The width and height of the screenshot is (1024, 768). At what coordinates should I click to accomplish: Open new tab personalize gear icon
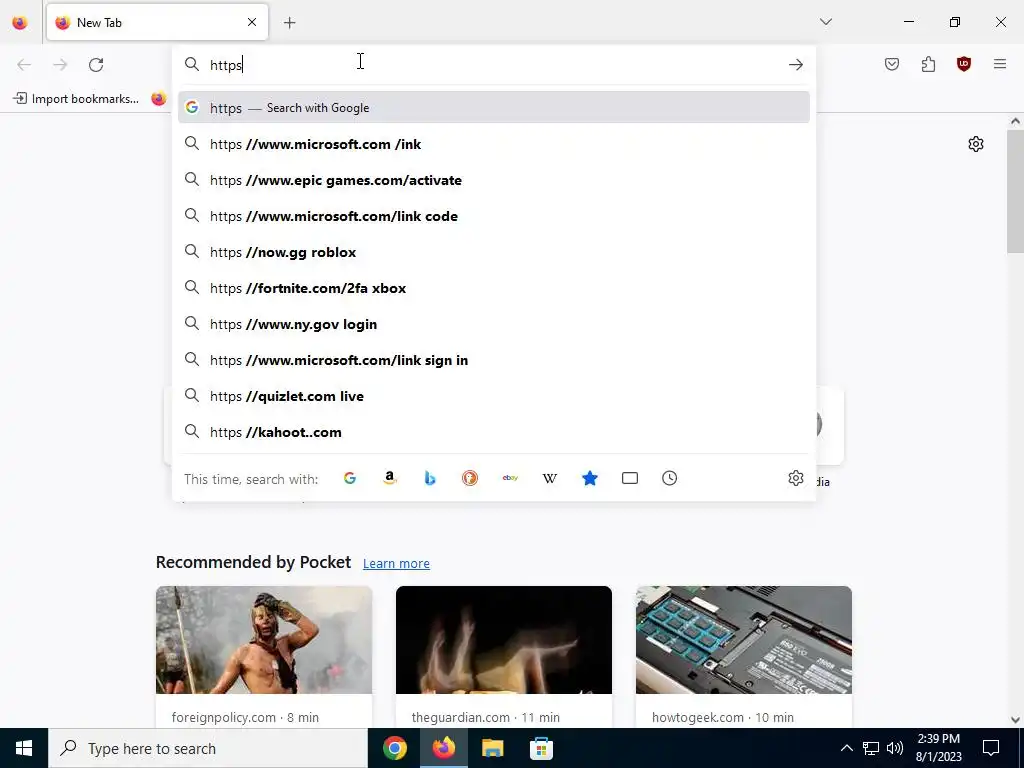[x=976, y=144]
